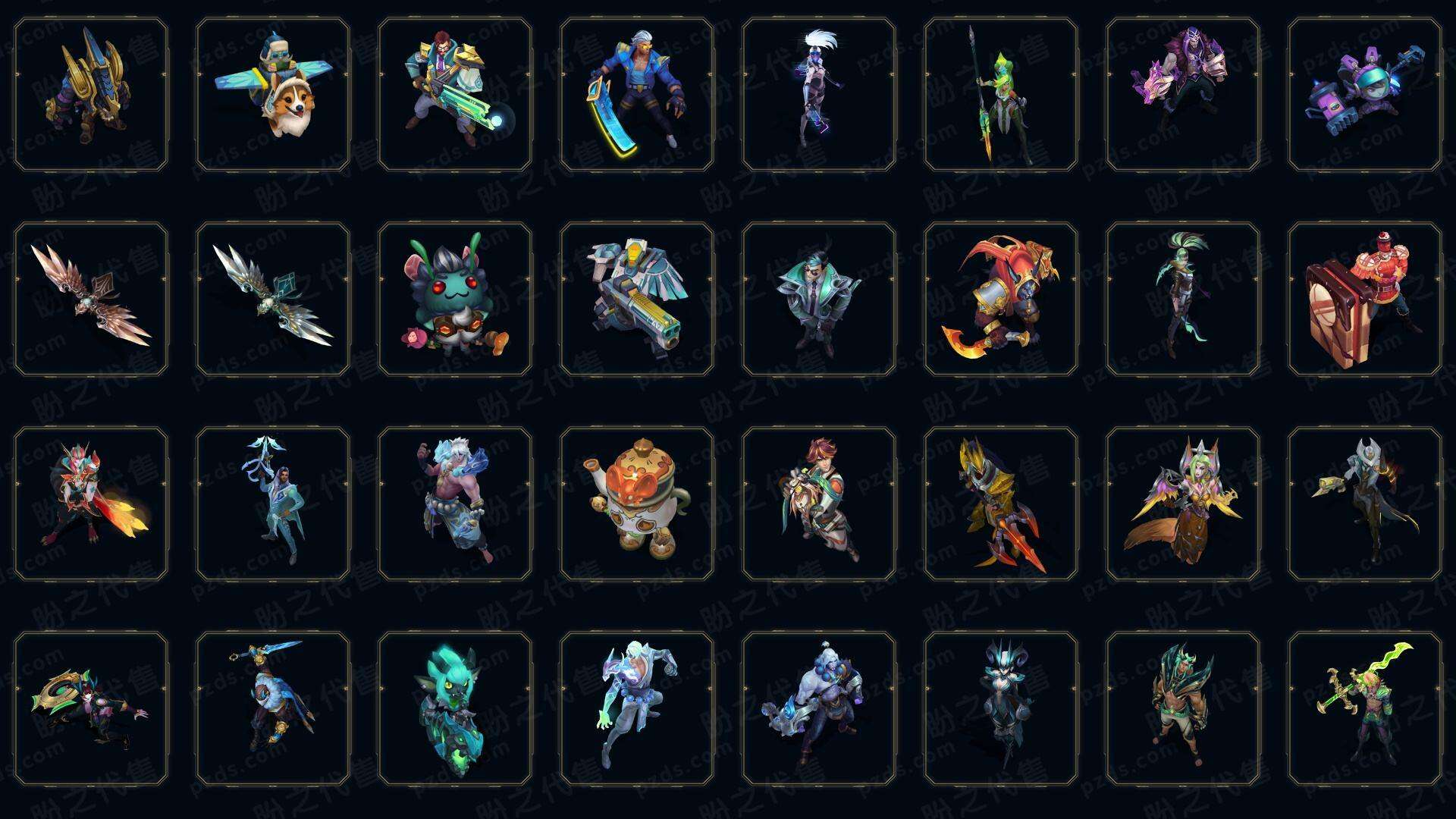Pick the white-haired muscular brawler in teal pants
Viewport: 1456px width, 819px height.
pyautogui.click(x=455, y=504)
